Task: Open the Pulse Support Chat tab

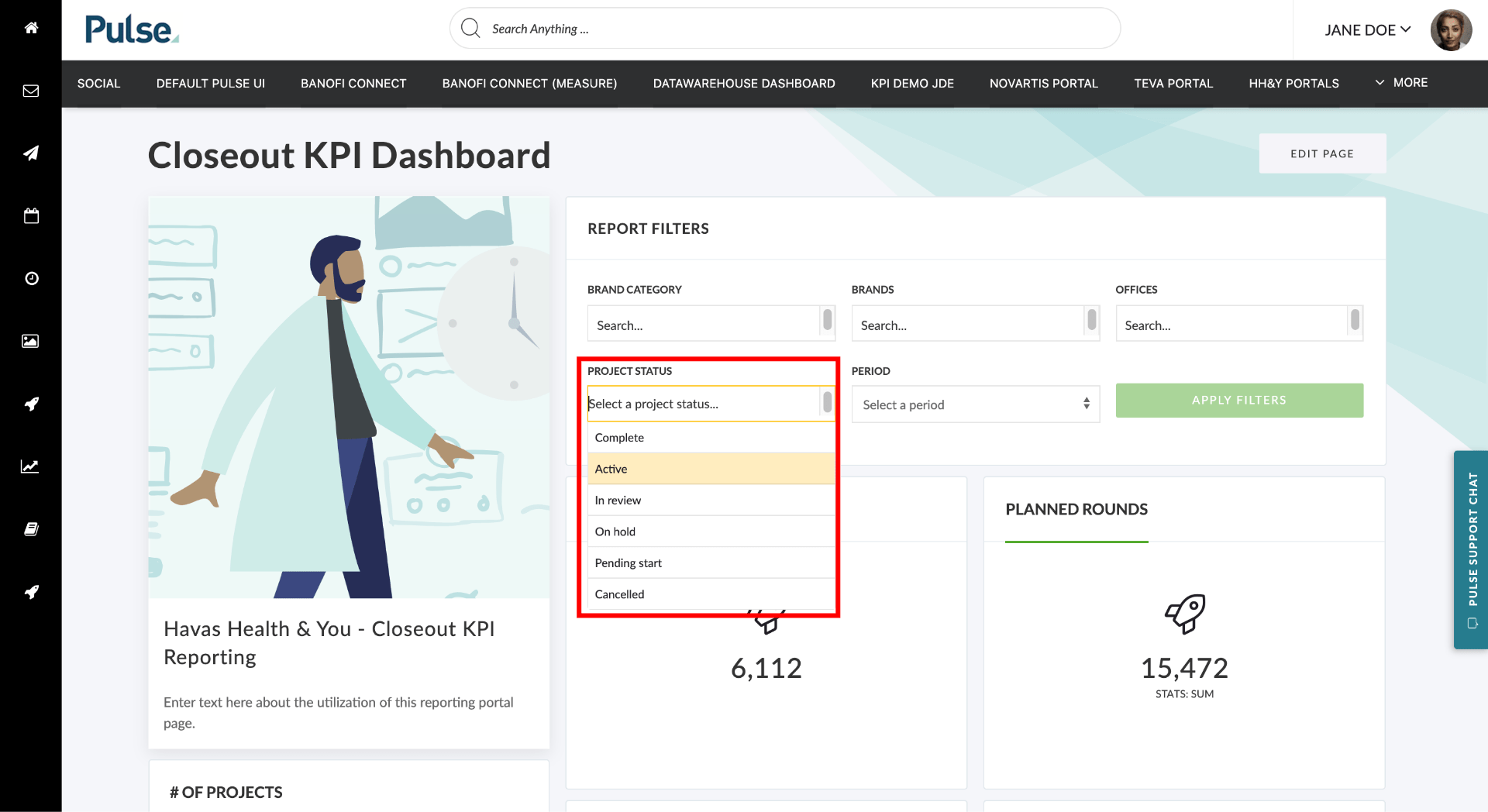Action: (1471, 549)
